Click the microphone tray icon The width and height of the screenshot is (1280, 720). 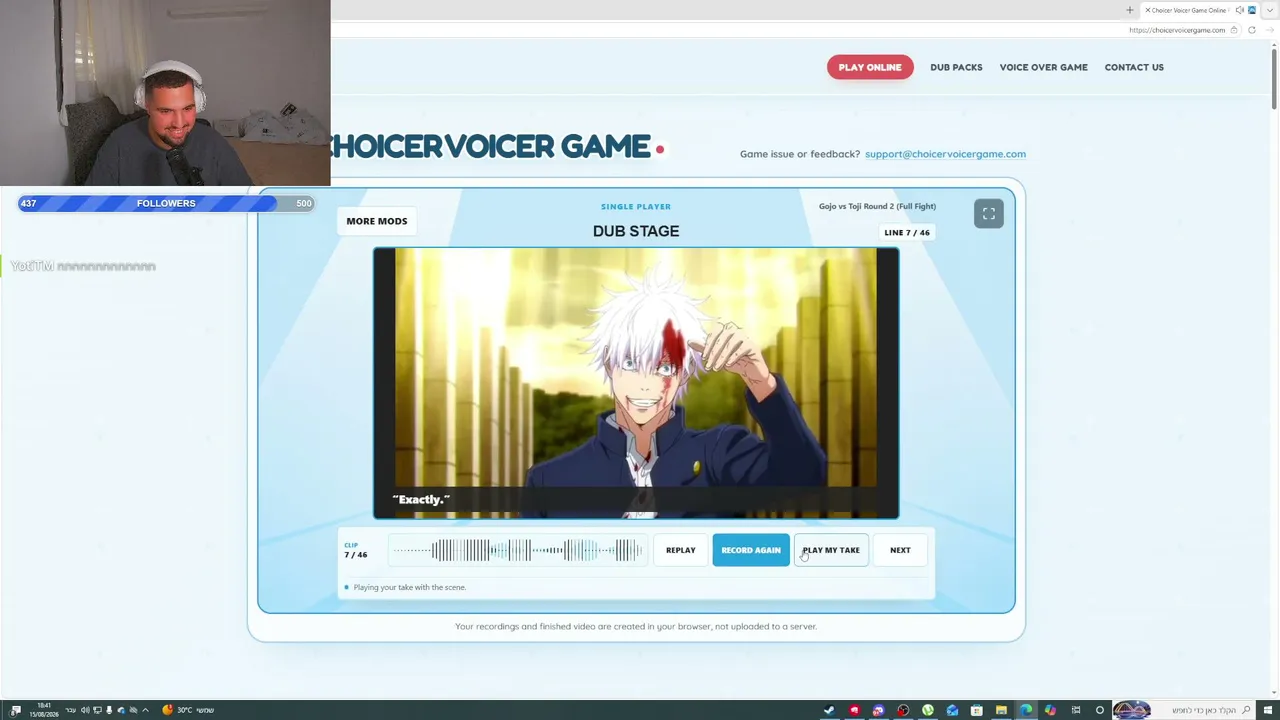click(109, 710)
